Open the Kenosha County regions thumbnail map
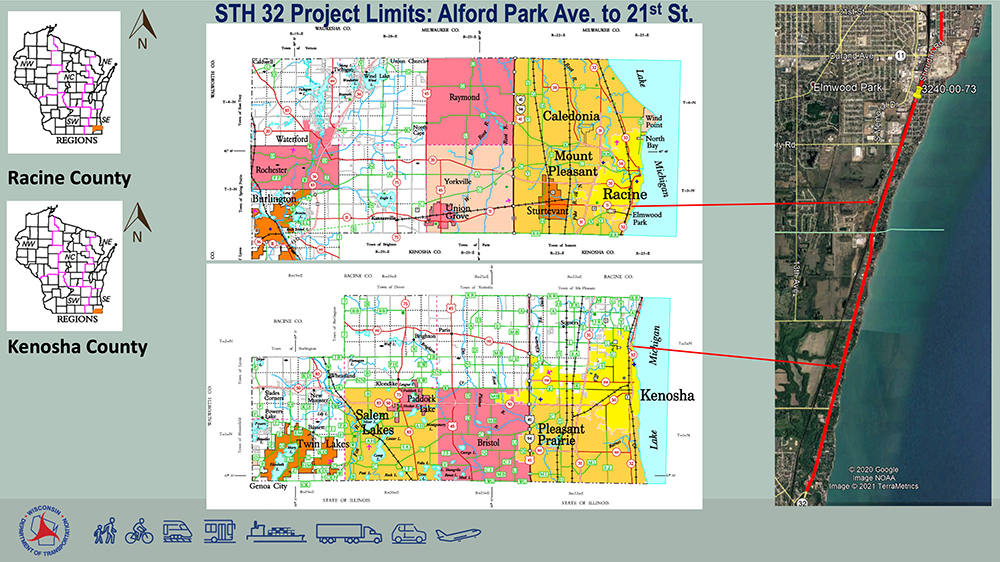 tap(64, 265)
